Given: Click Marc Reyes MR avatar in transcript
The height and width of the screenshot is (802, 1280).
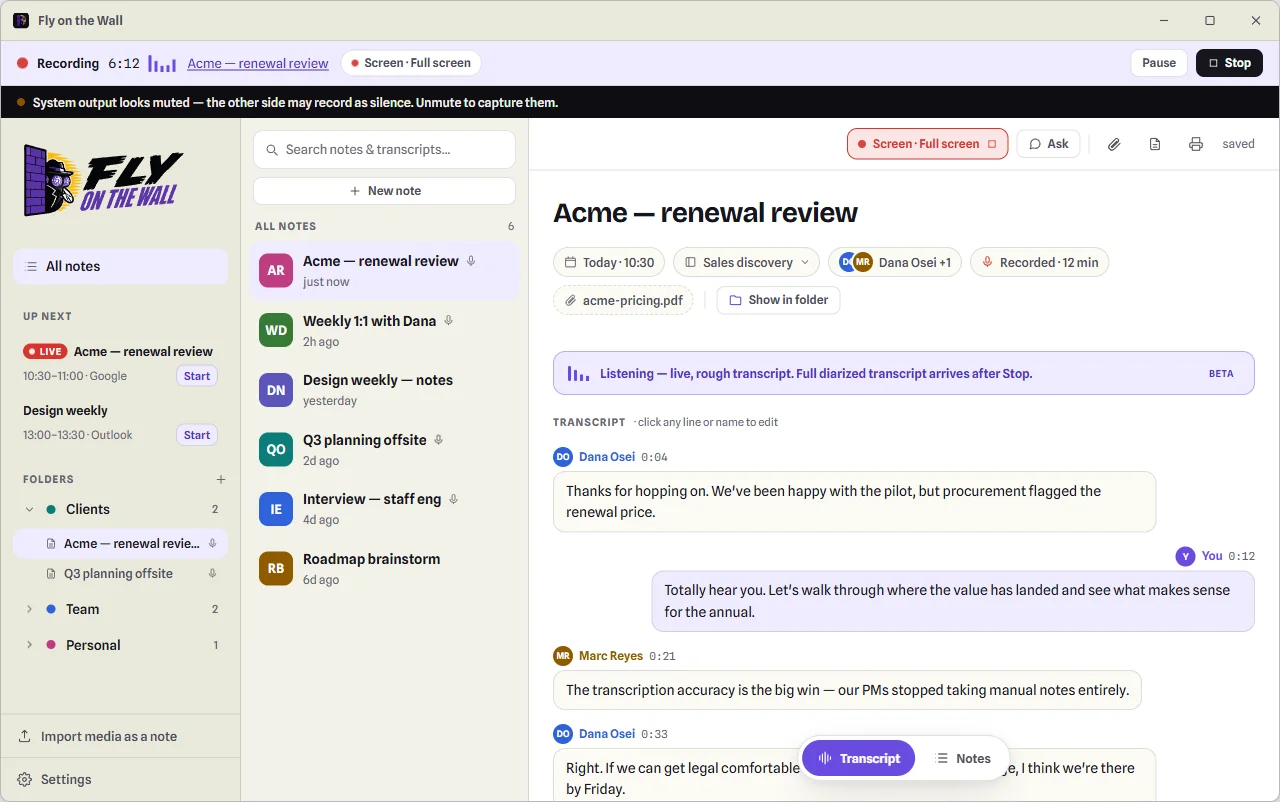Looking at the screenshot, I should (x=563, y=656).
